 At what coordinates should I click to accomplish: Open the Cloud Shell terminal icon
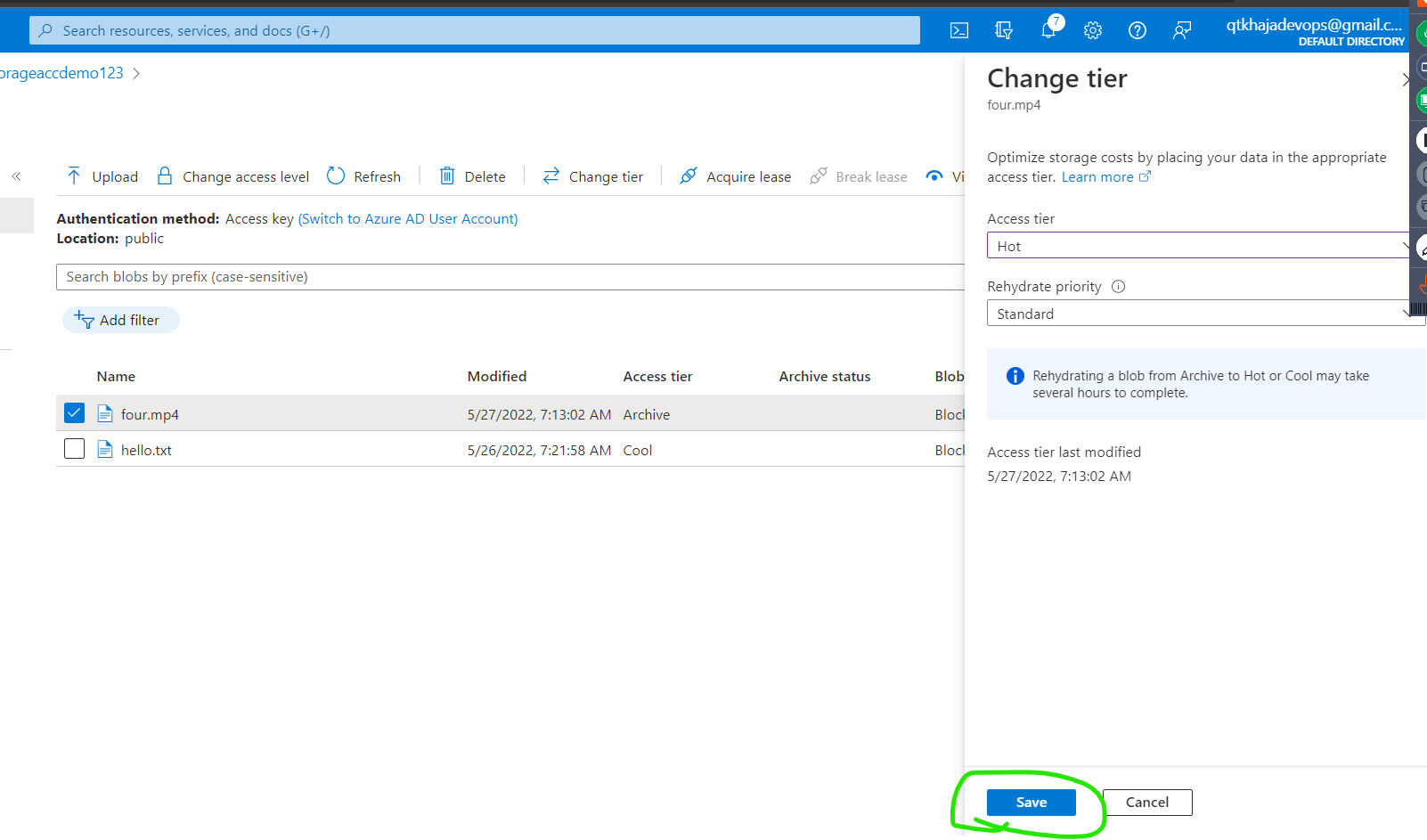[959, 29]
